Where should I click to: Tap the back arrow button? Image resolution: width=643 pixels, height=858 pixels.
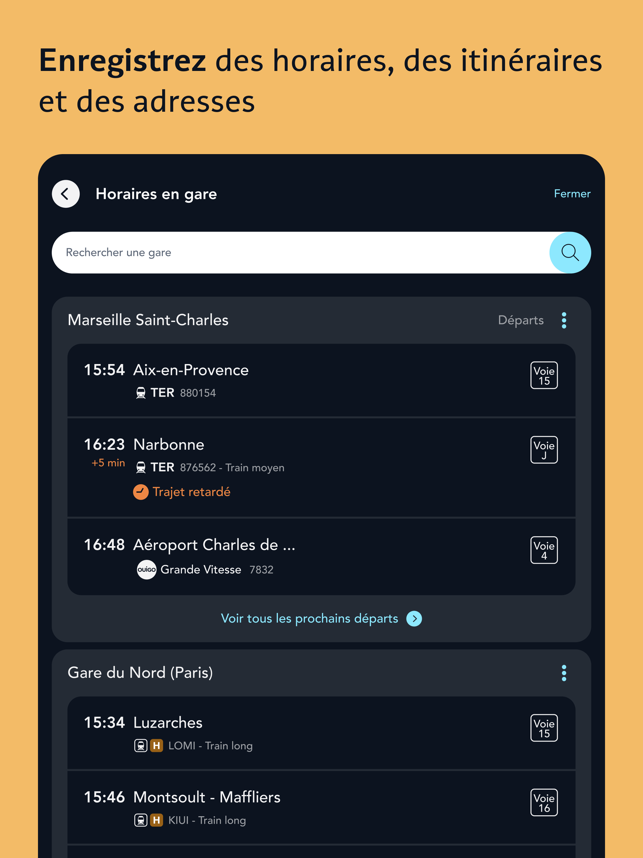66,194
